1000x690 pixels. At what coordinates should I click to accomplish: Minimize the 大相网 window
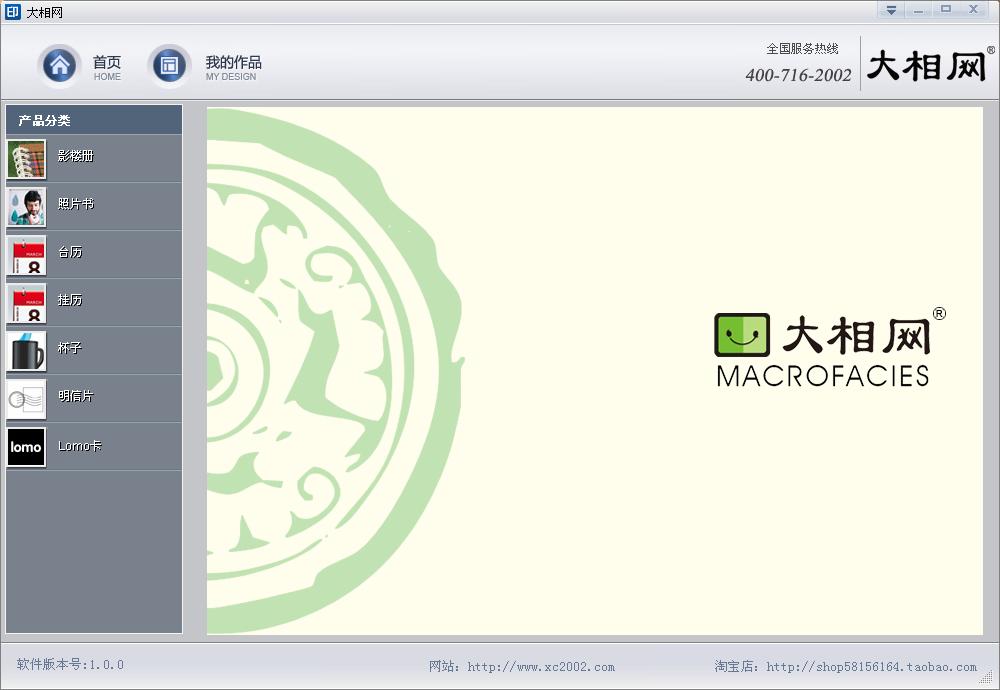coord(918,10)
